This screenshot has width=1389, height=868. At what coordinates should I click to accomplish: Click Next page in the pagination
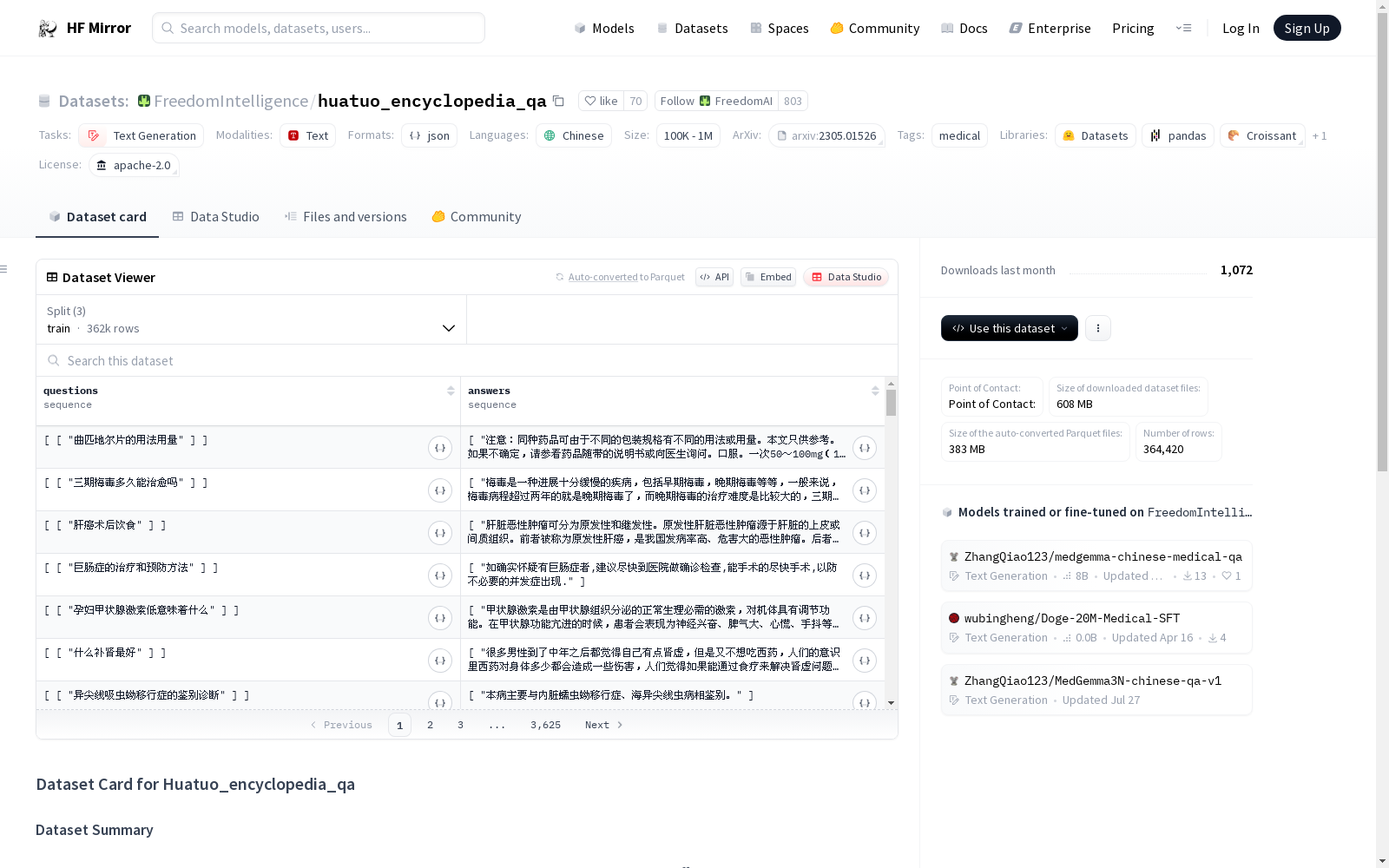604,725
